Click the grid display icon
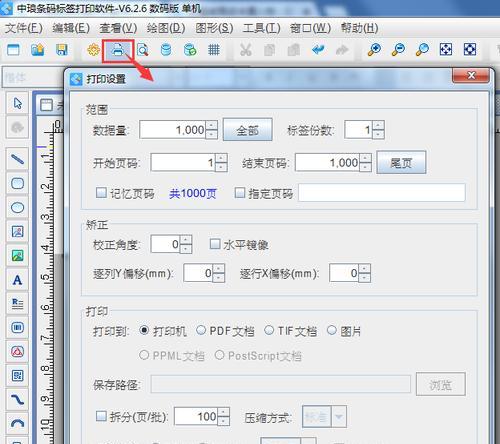The width and height of the screenshot is (500, 444). coord(214,50)
